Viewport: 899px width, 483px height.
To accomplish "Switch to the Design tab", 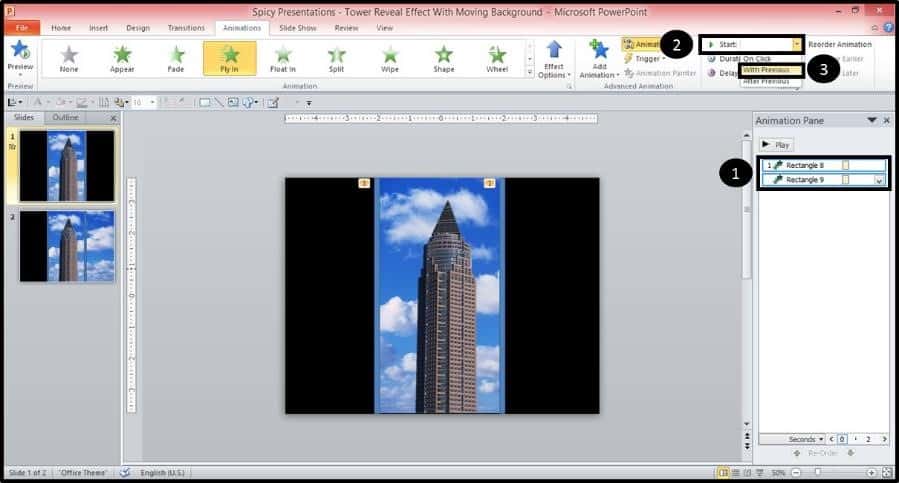I will (138, 28).
